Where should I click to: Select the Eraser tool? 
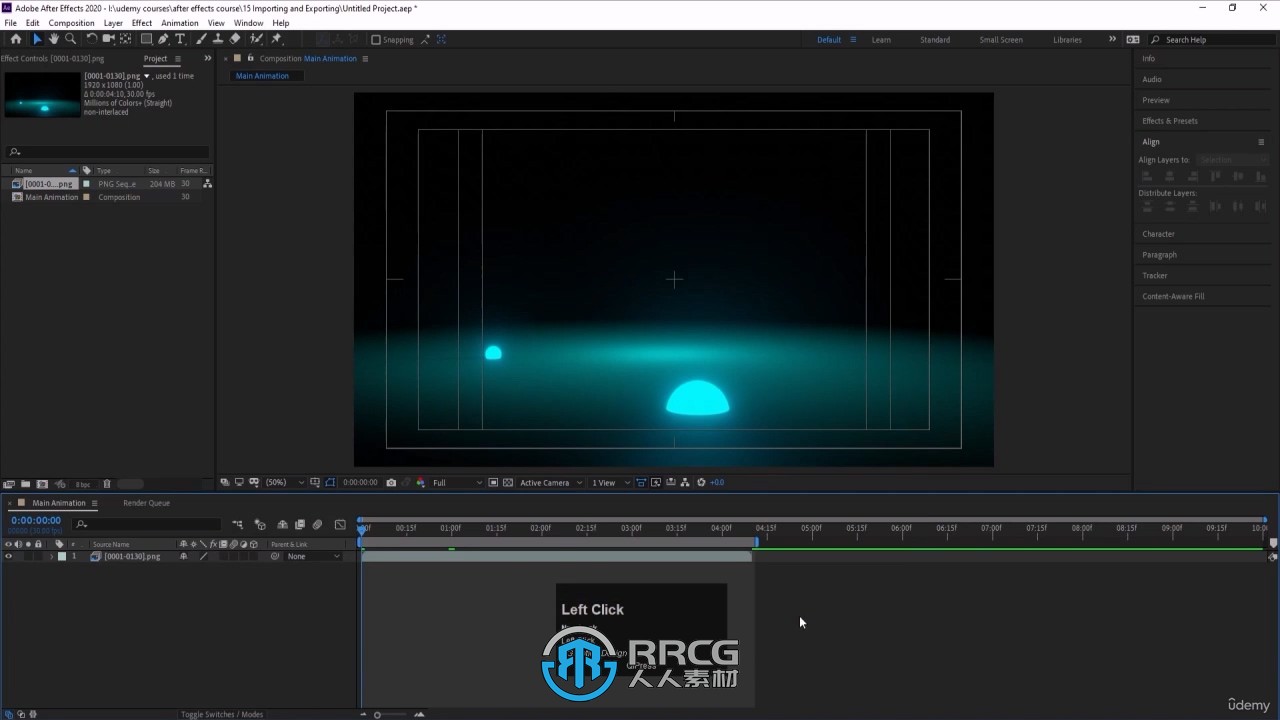(x=235, y=39)
